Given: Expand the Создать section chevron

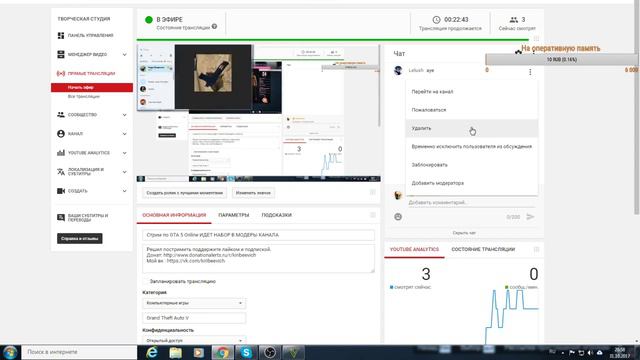Looking at the screenshot, I should point(124,191).
